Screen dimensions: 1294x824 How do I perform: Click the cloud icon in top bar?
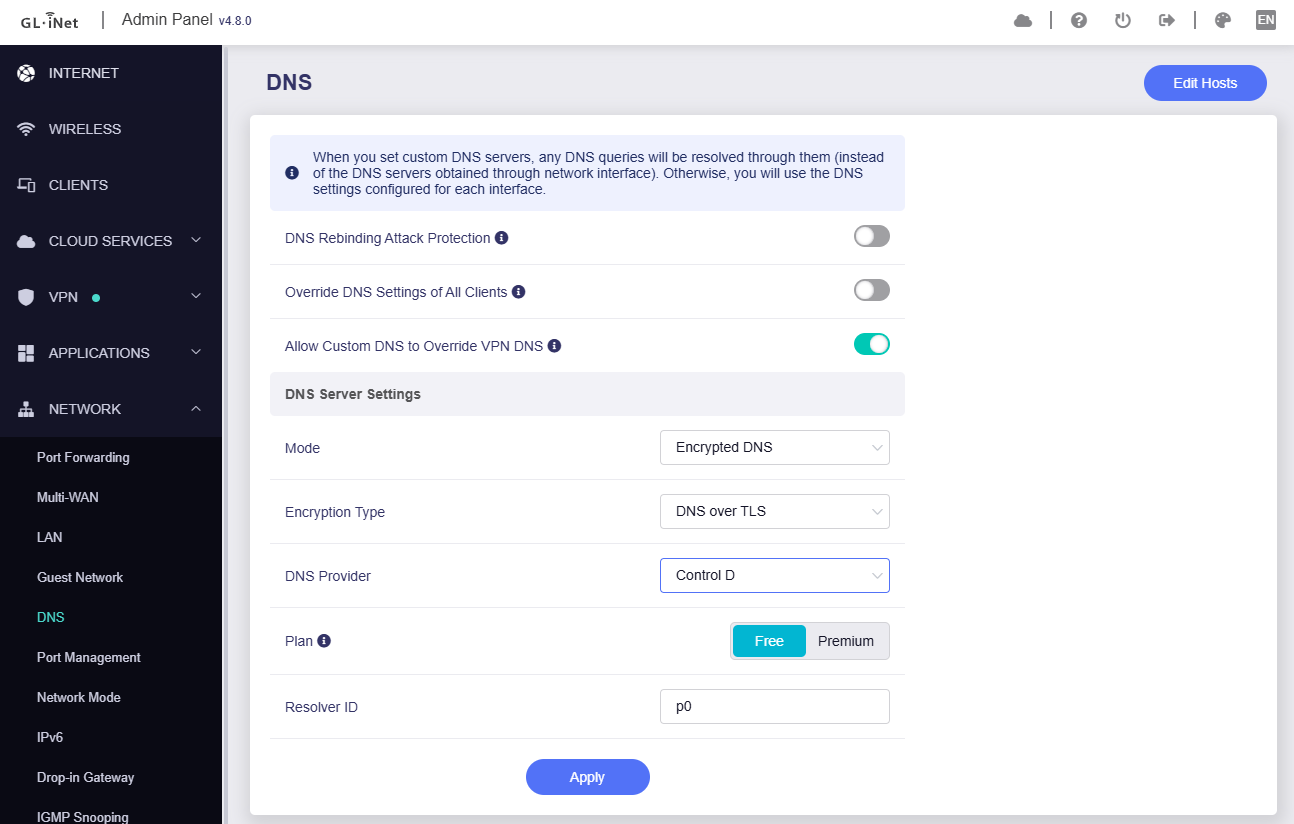pyautogui.click(x=1022, y=20)
